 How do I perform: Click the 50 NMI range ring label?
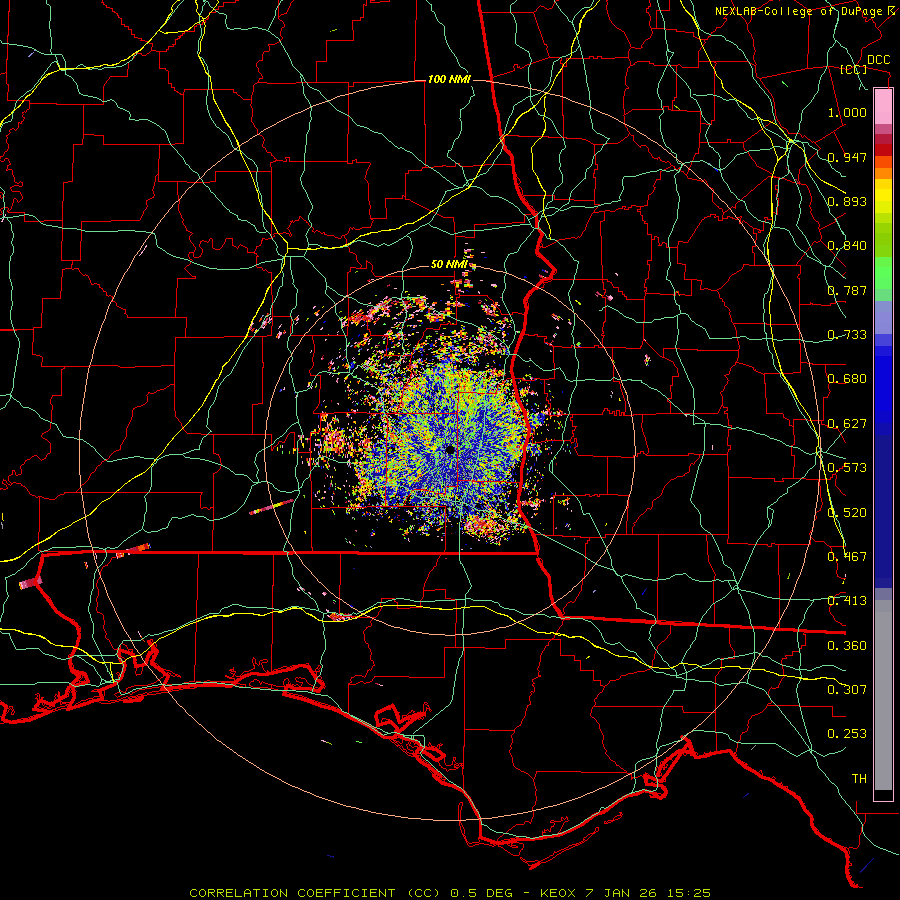(449, 265)
